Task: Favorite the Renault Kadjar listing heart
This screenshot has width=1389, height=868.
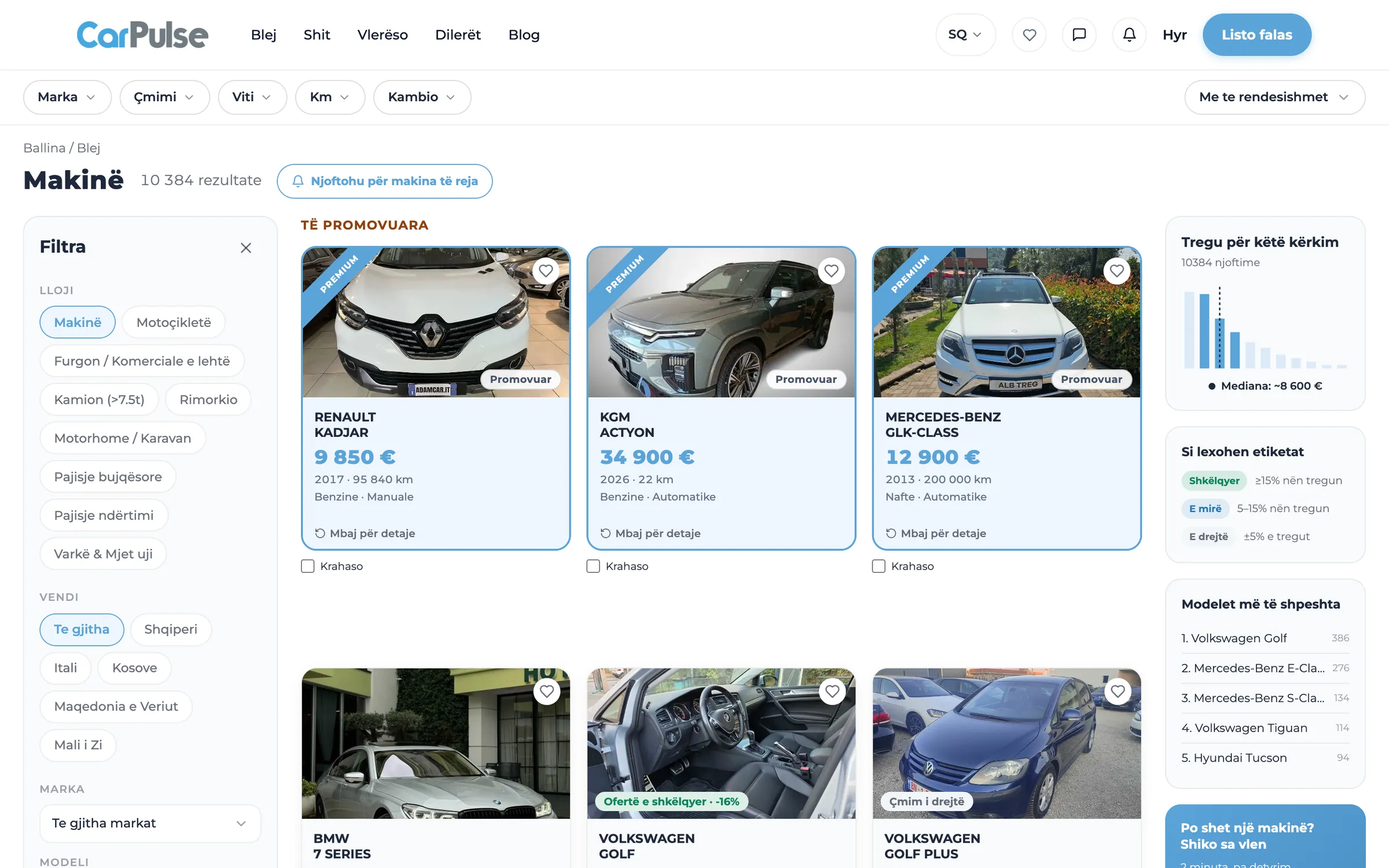Action: click(x=546, y=271)
